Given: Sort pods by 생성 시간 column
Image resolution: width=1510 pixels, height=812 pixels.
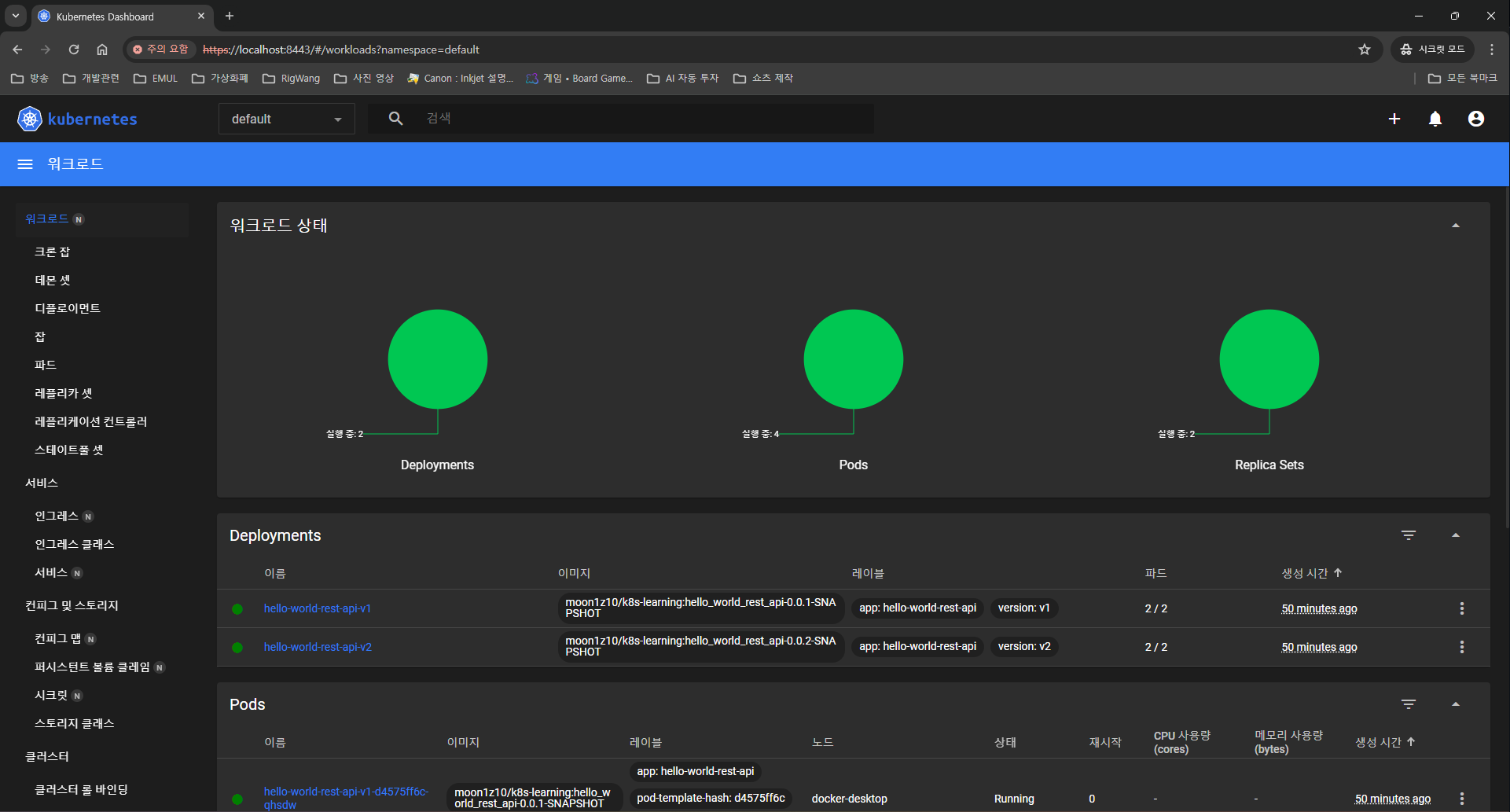Looking at the screenshot, I should click(1385, 742).
